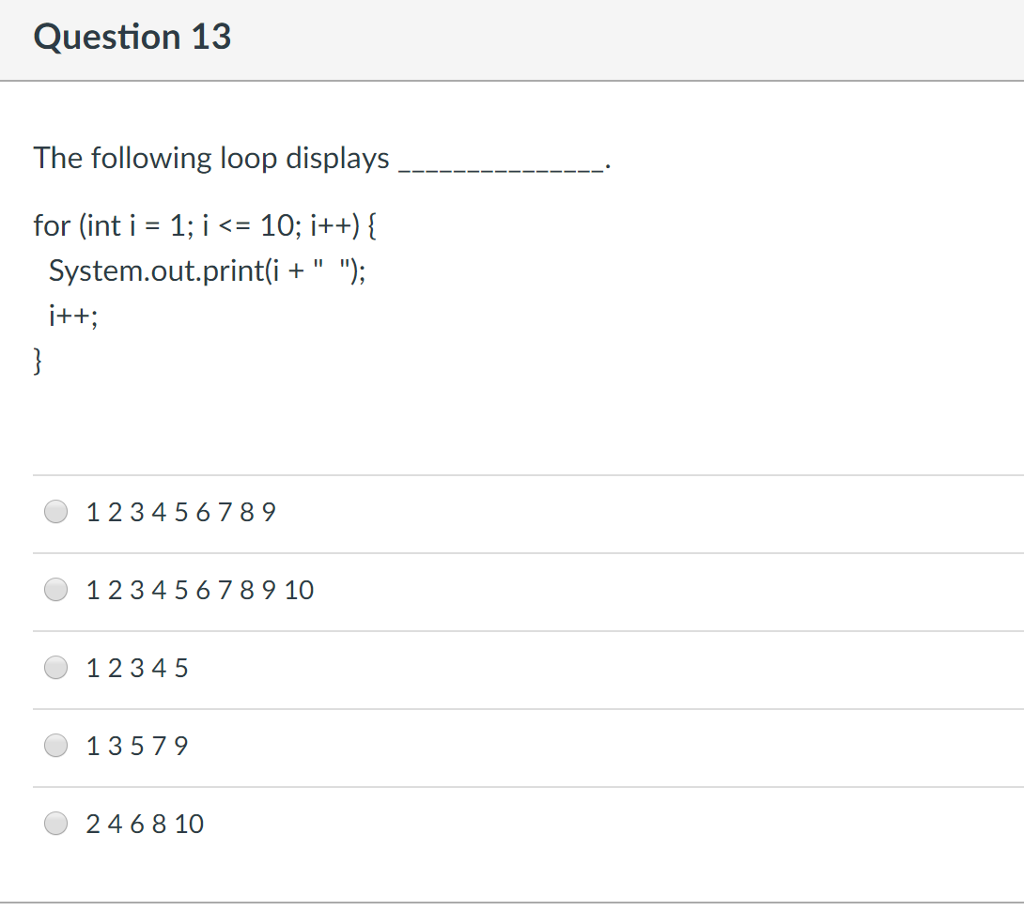Screen dimensions: 1024x911
Task: Click the "Question 13" heading
Action: (x=132, y=36)
